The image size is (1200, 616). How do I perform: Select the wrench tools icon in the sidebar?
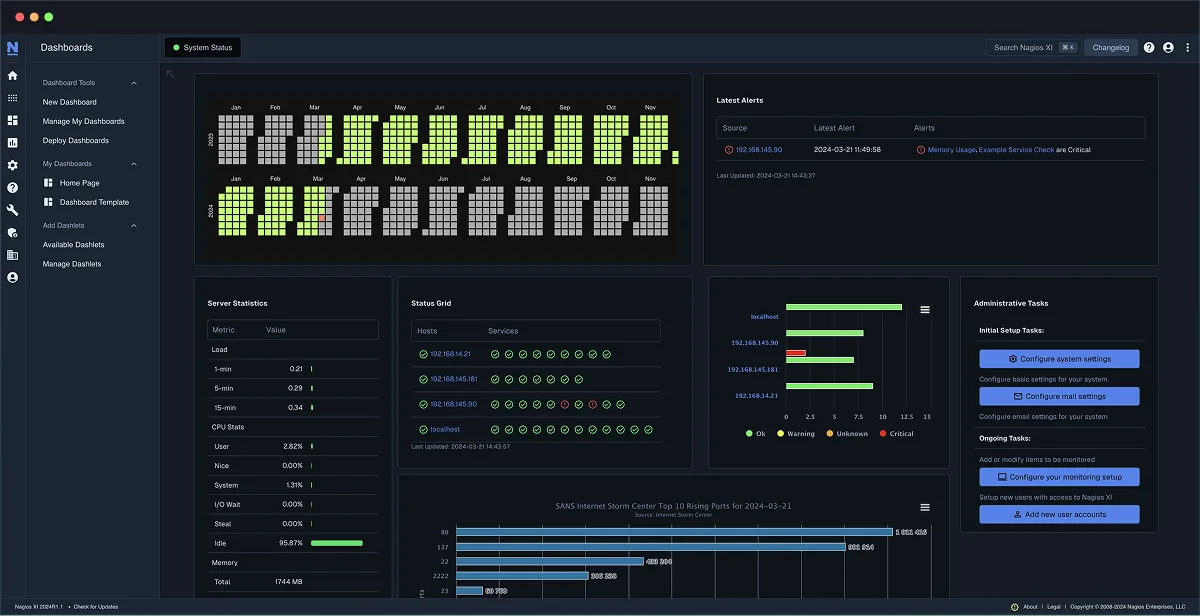click(11, 209)
